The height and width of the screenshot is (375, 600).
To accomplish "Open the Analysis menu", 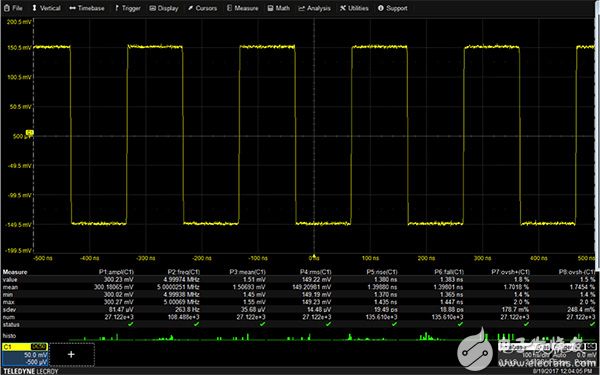I will (315, 8).
